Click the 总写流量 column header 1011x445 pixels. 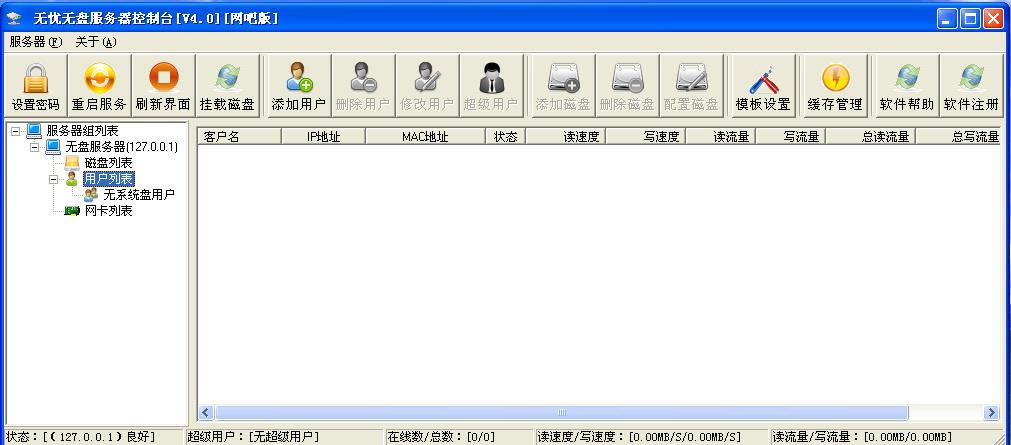click(958, 136)
